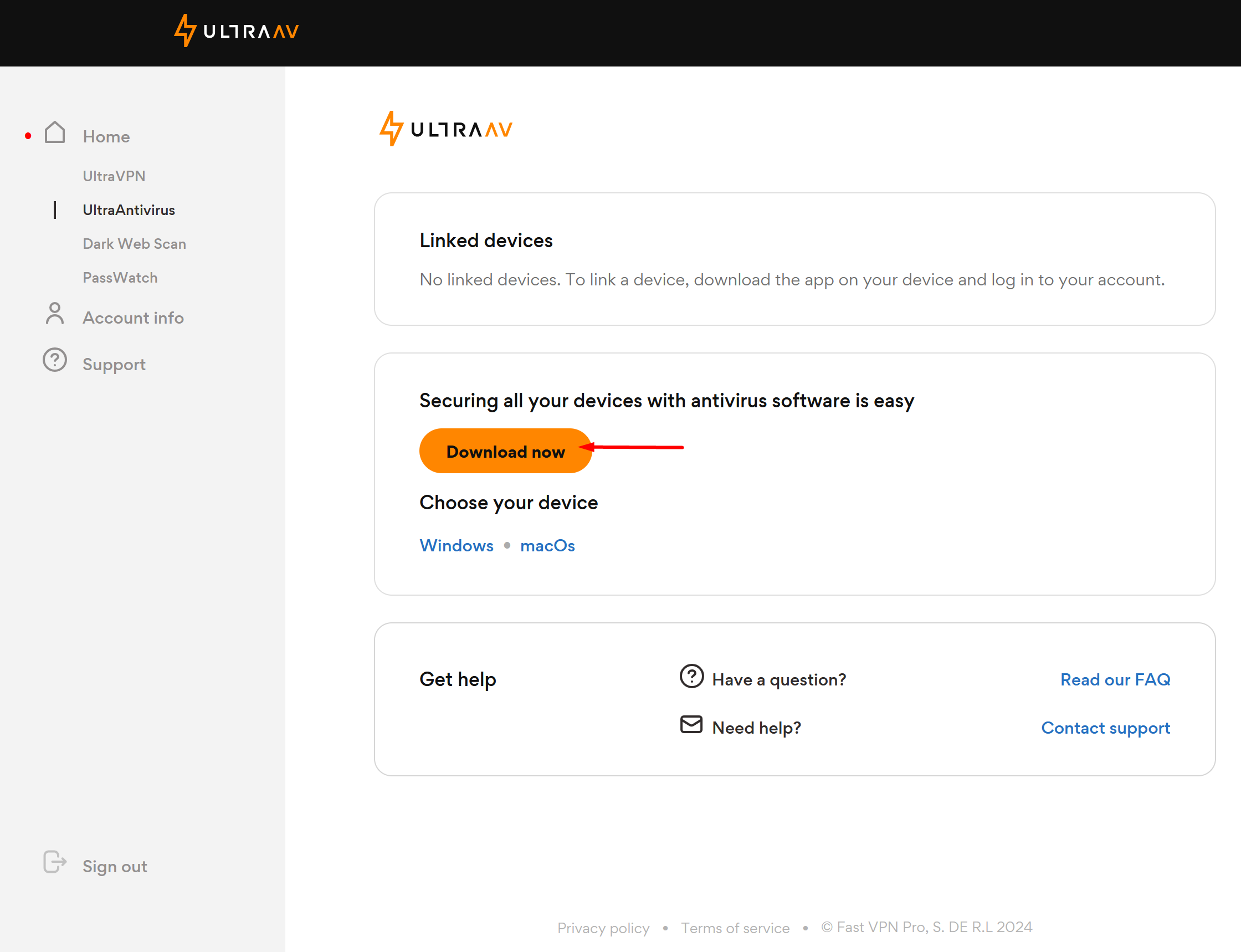Open the Support section label
1241x952 pixels.
click(114, 365)
